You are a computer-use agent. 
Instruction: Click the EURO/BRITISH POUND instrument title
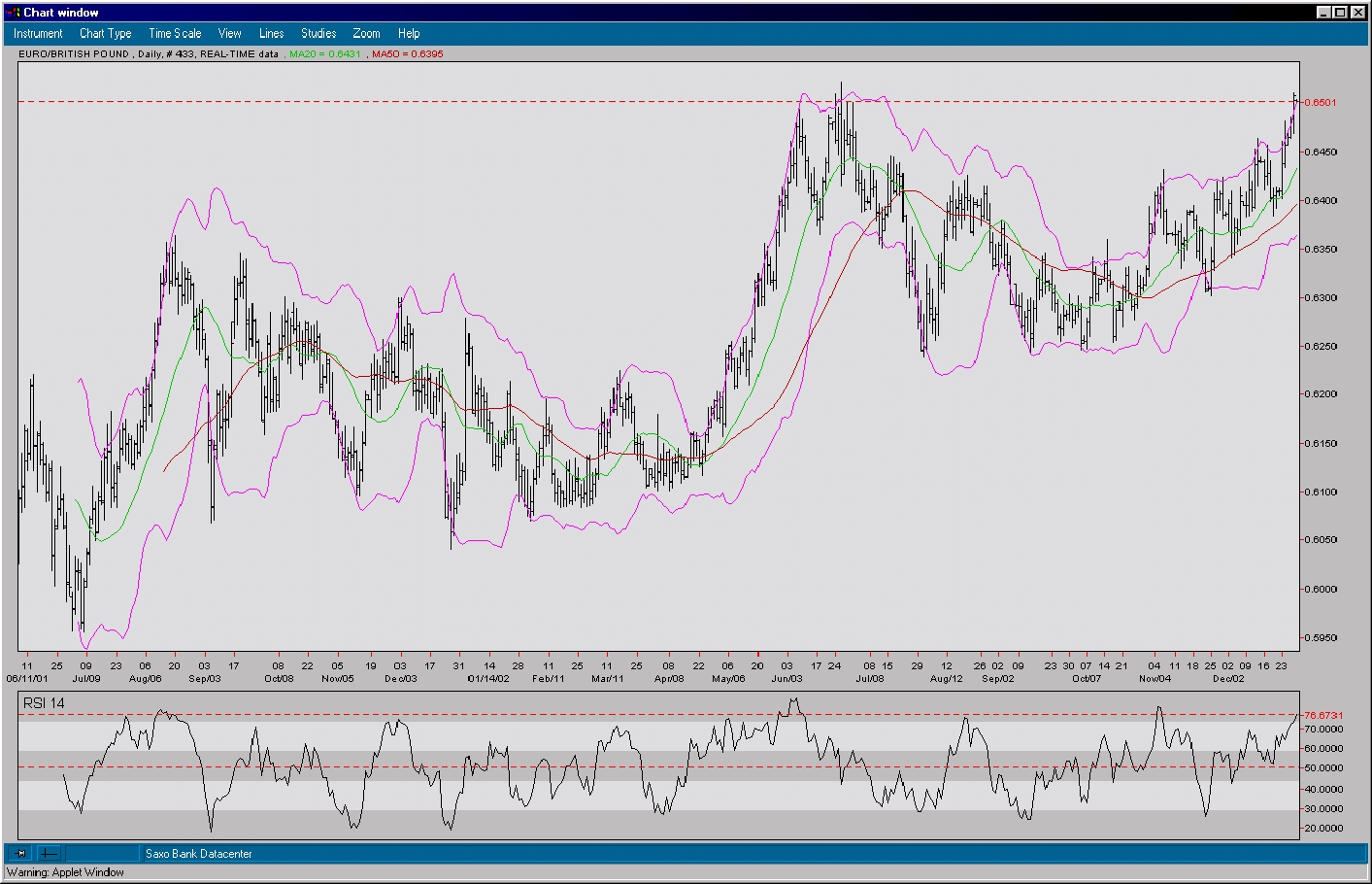(x=74, y=54)
